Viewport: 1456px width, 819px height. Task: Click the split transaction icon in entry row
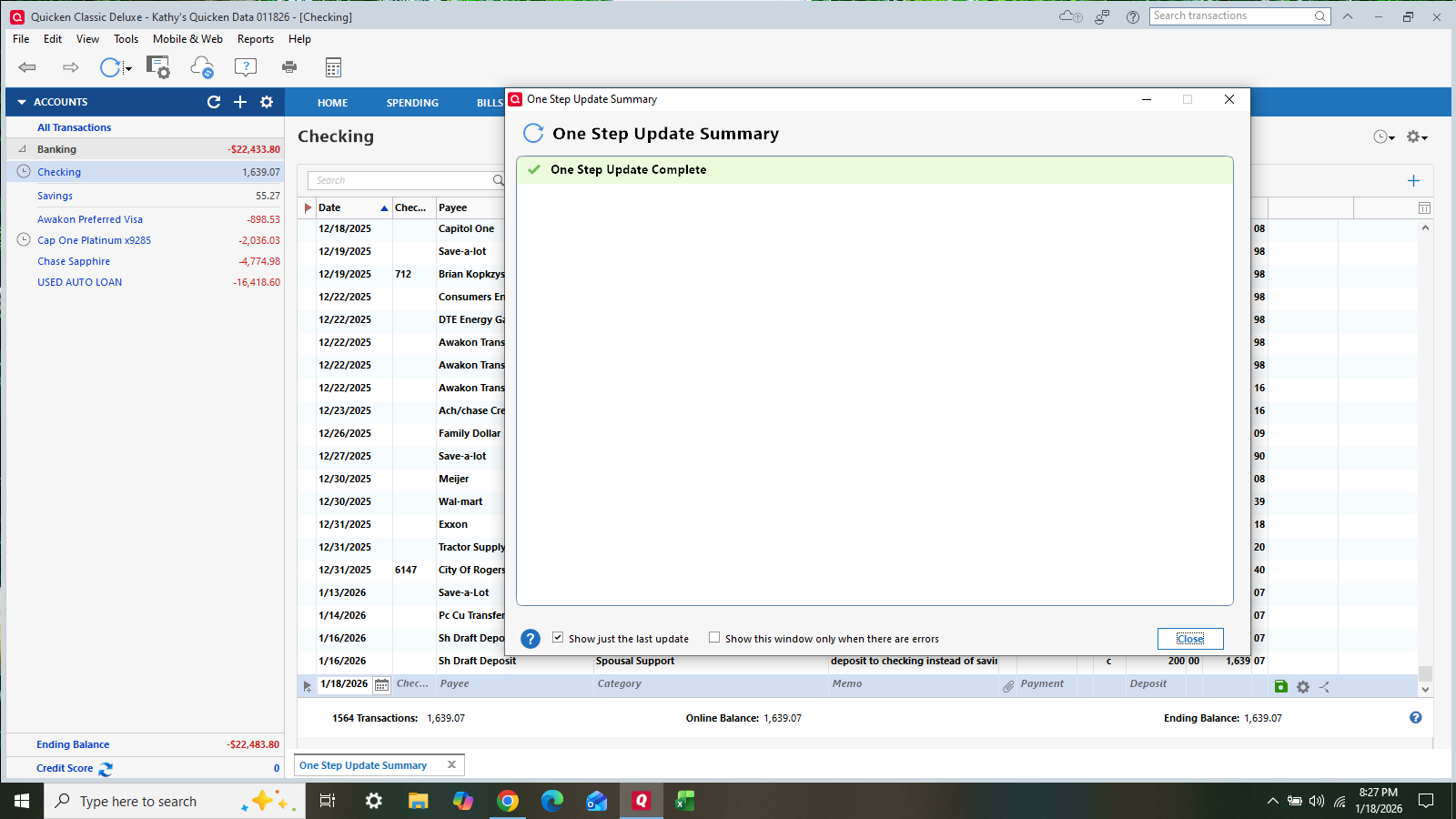pos(1325,687)
